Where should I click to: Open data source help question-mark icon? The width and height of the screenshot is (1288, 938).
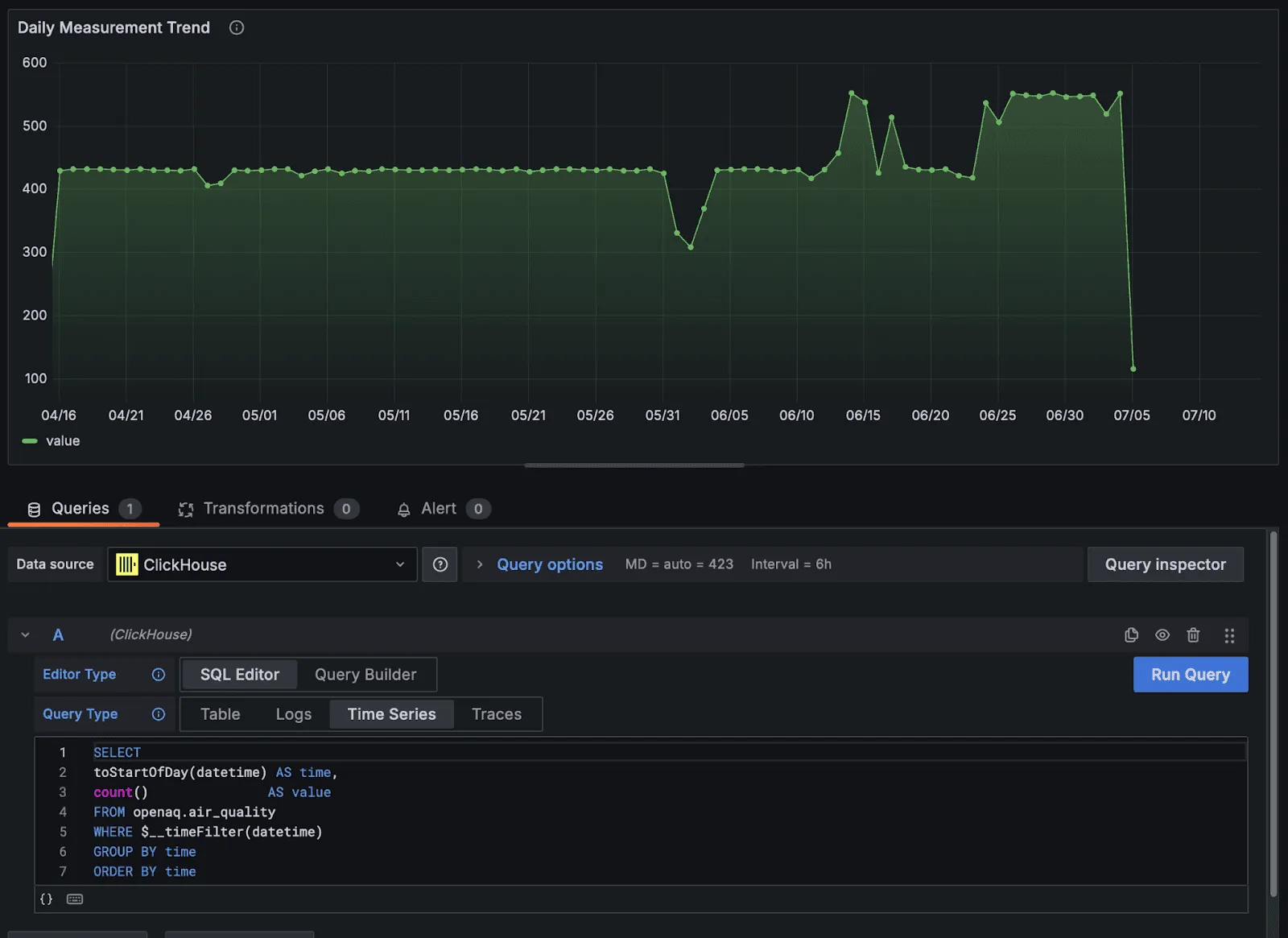pos(440,564)
